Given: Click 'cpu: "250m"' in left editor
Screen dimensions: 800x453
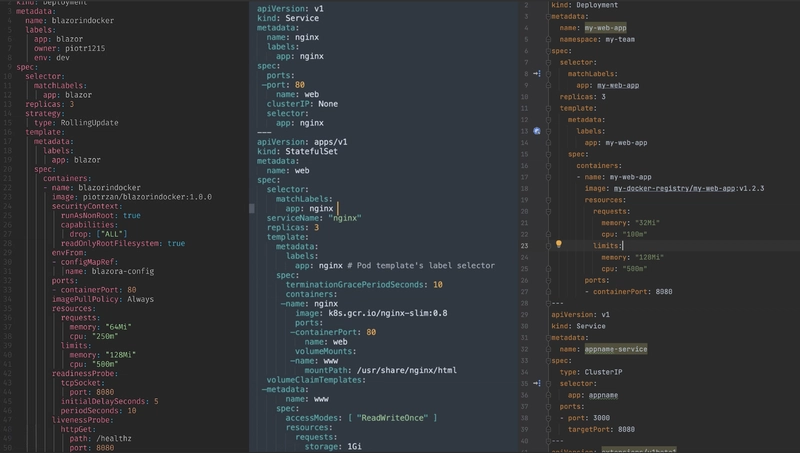Looking at the screenshot, I should tap(94, 336).
